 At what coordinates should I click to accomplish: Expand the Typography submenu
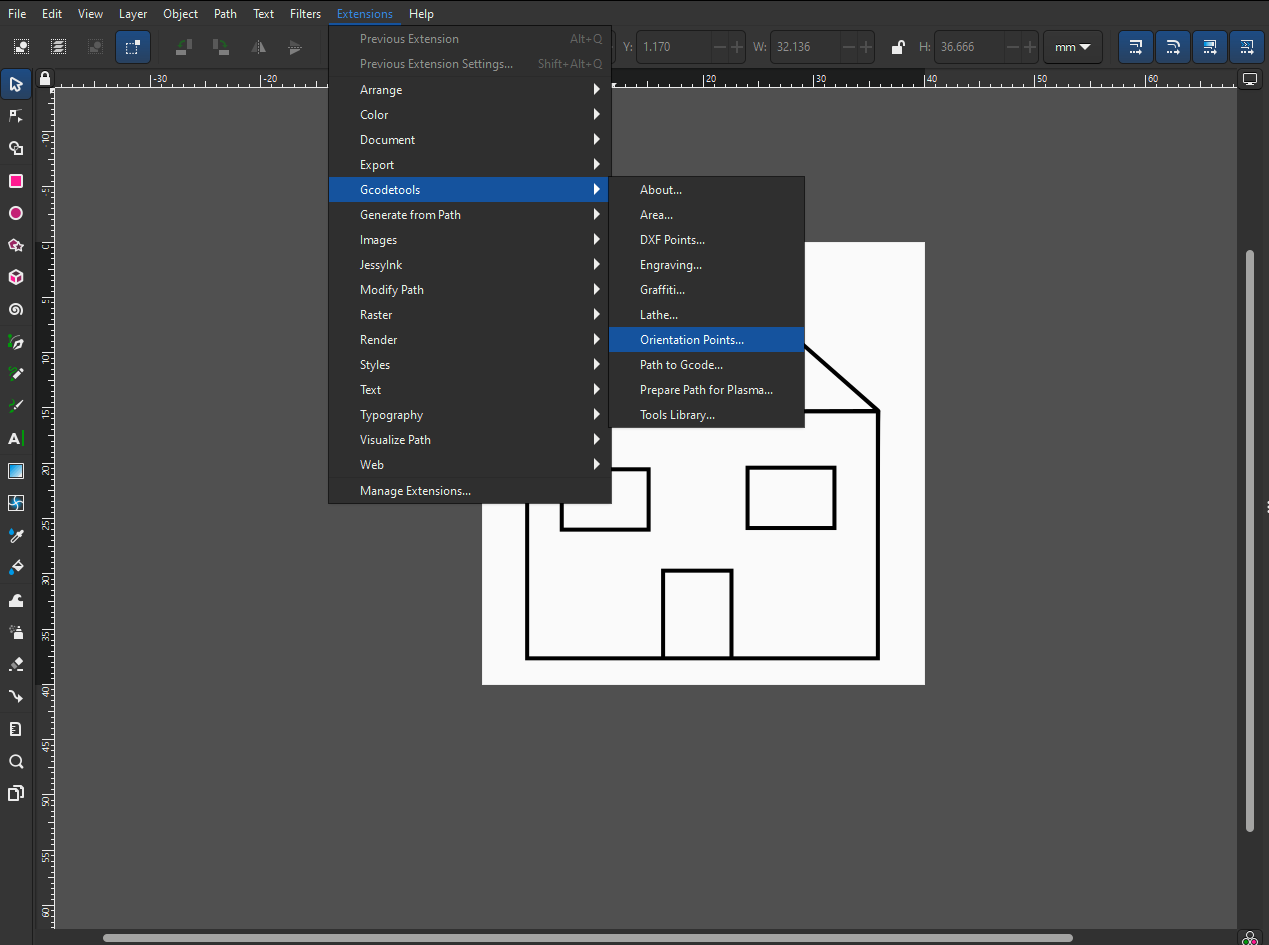tap(469, 415)
